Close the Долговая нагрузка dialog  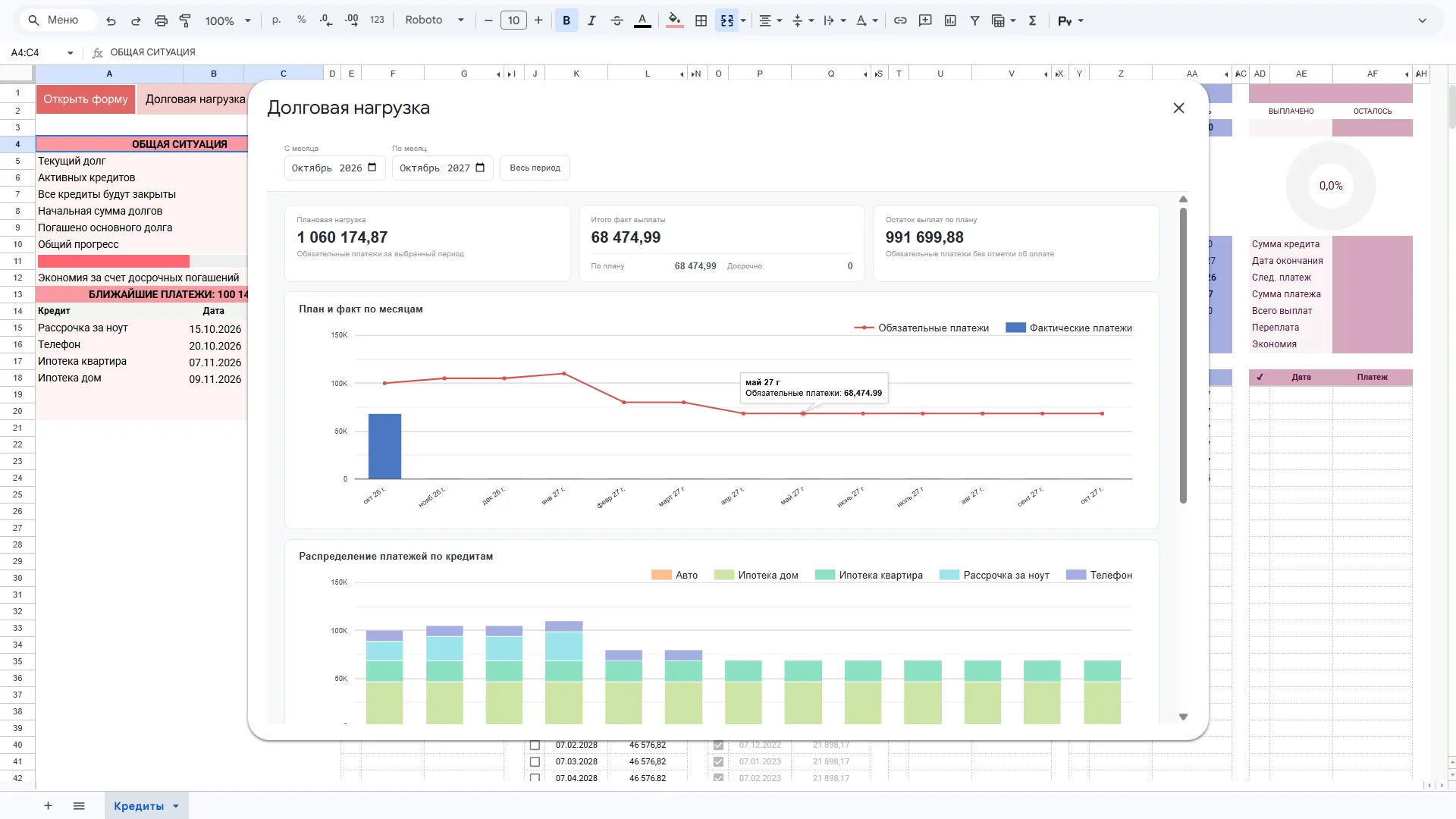(x=1178, y=108)
